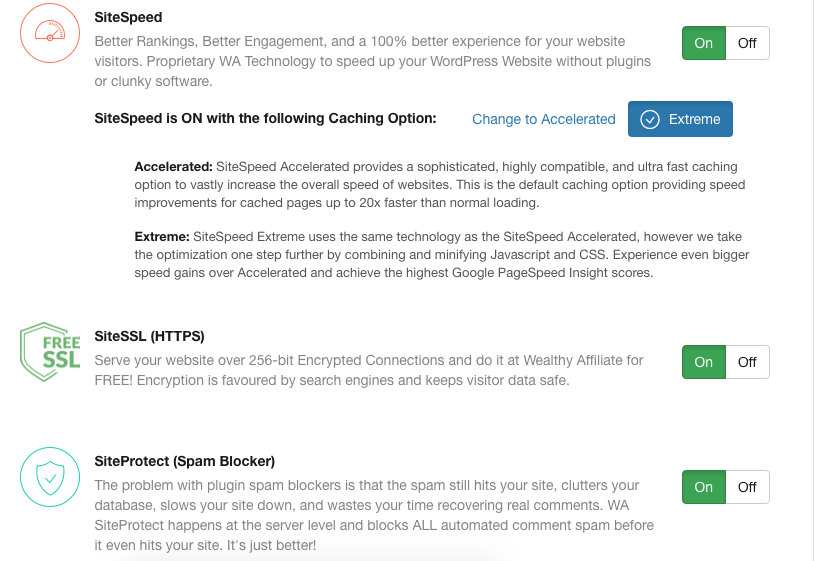Click the SiteProtect description text
Screen dimensions: 815x561
coord(374,515)
